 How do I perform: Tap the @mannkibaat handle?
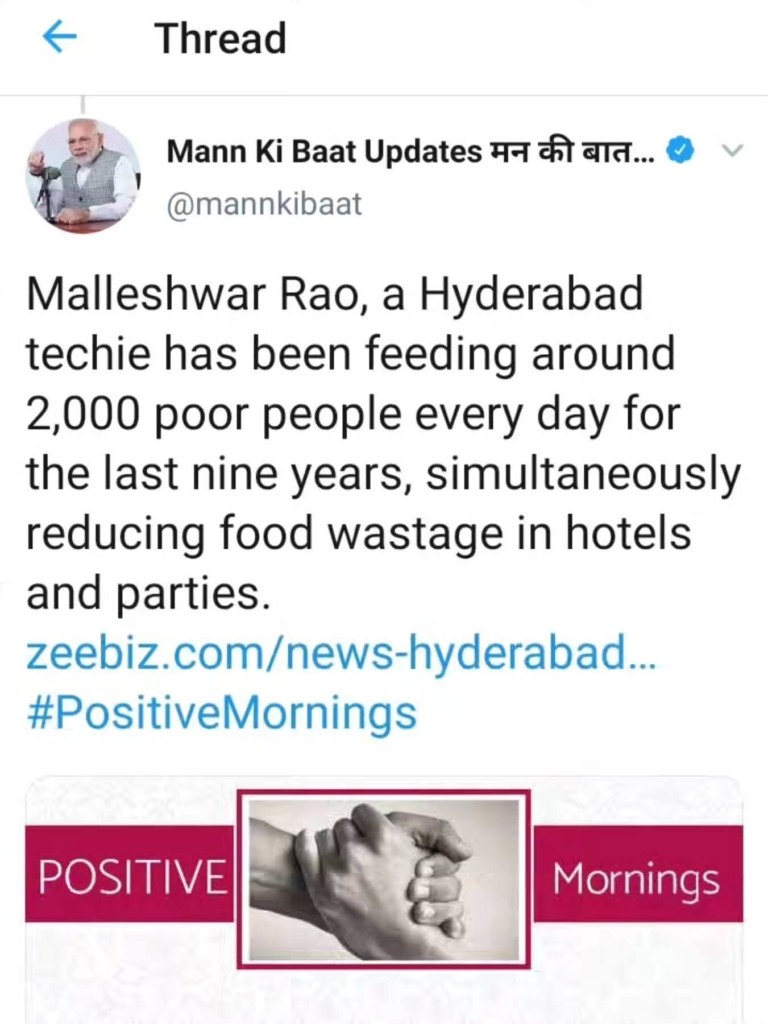tap(264, 205)
